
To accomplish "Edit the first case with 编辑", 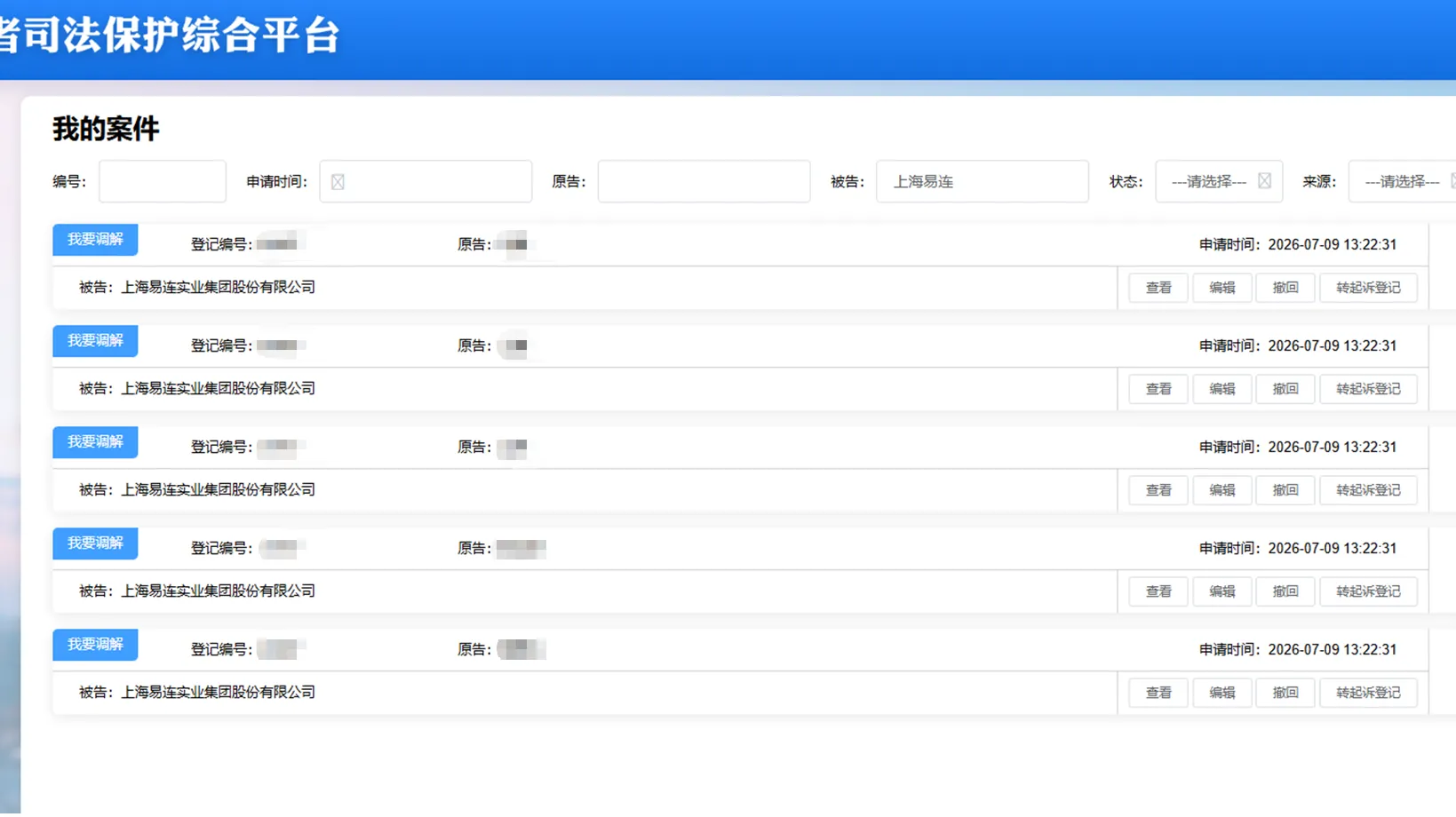I will (x=1221, y=288).
